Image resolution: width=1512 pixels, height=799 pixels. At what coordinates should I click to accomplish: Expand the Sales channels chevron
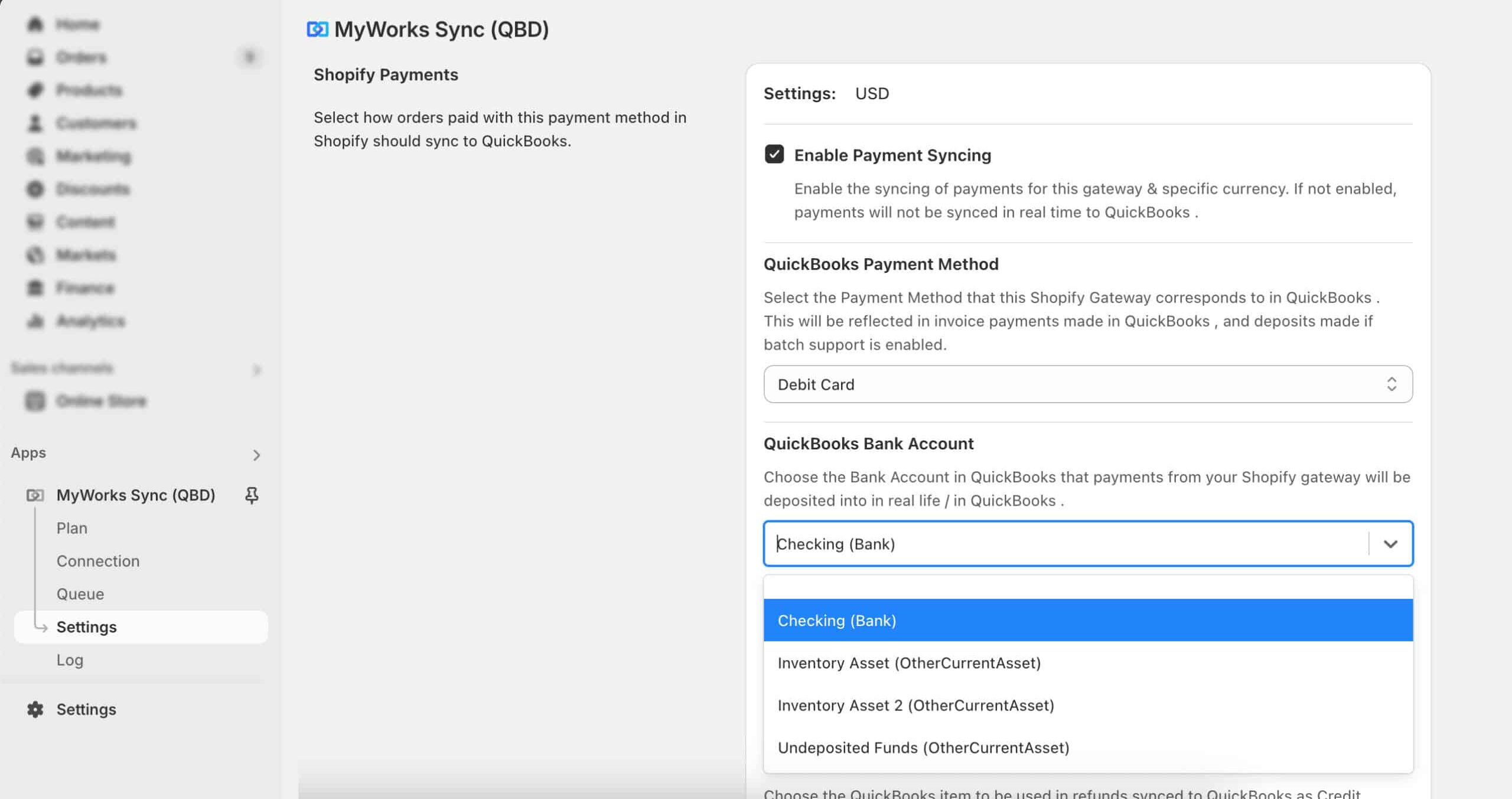[256, 370]
